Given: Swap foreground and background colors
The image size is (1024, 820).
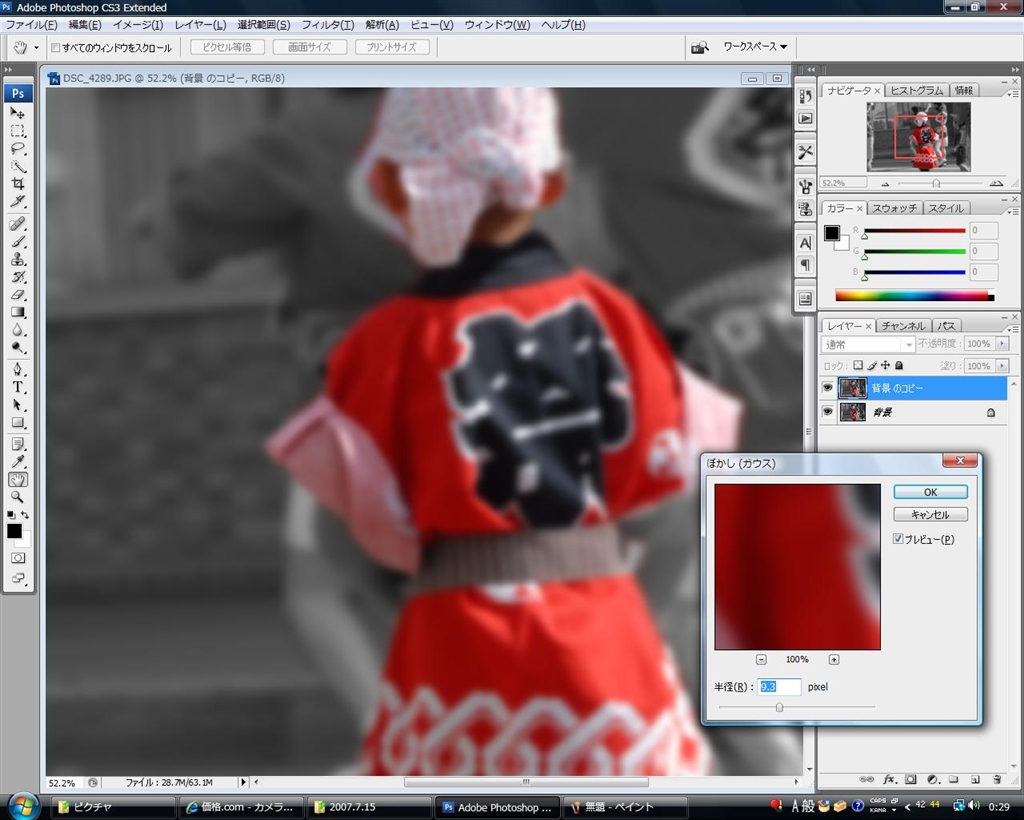Looking at the screenshot, I should coord(25,515).
